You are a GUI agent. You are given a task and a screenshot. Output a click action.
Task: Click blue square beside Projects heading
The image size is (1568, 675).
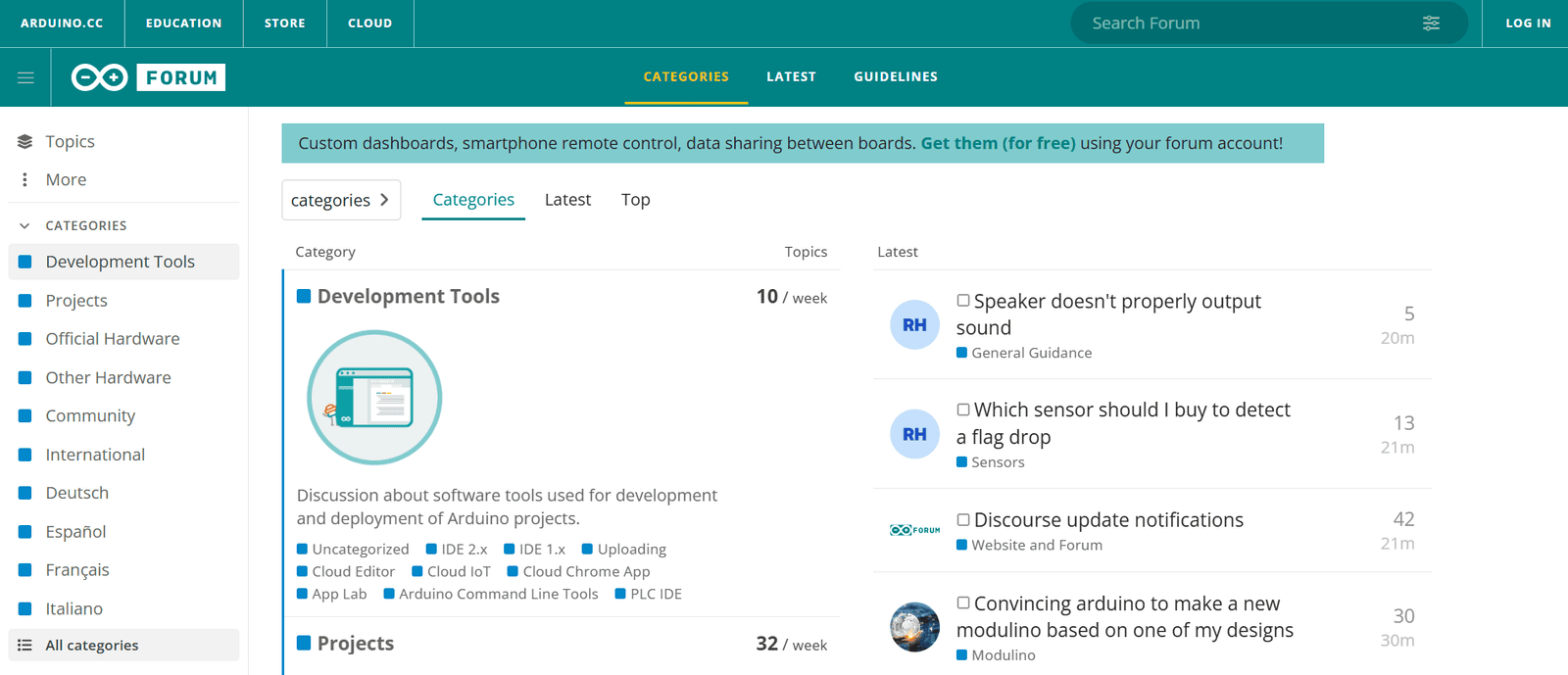(x=304, y=644)
